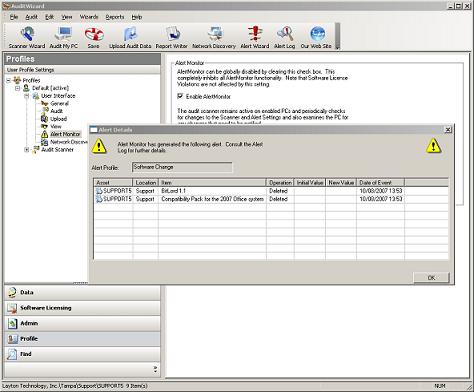Click the Save lifebuoy icon
Screen dimensions: 474x392
pos(94,34)
